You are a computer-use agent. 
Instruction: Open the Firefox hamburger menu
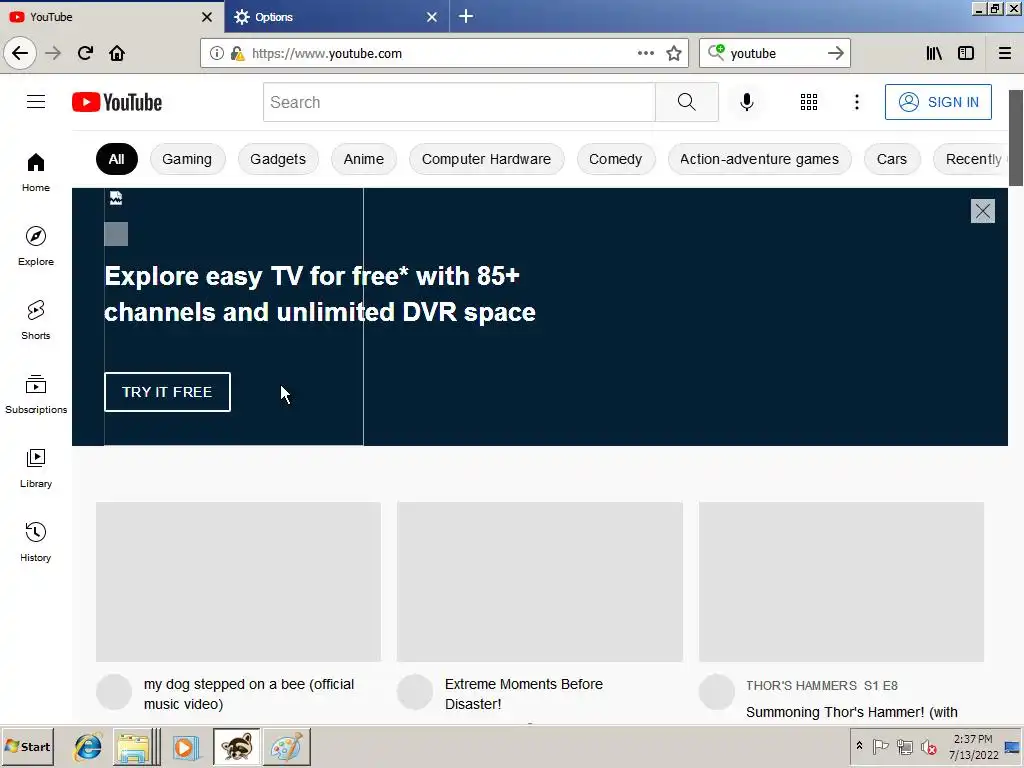[x=1005, y=53]
